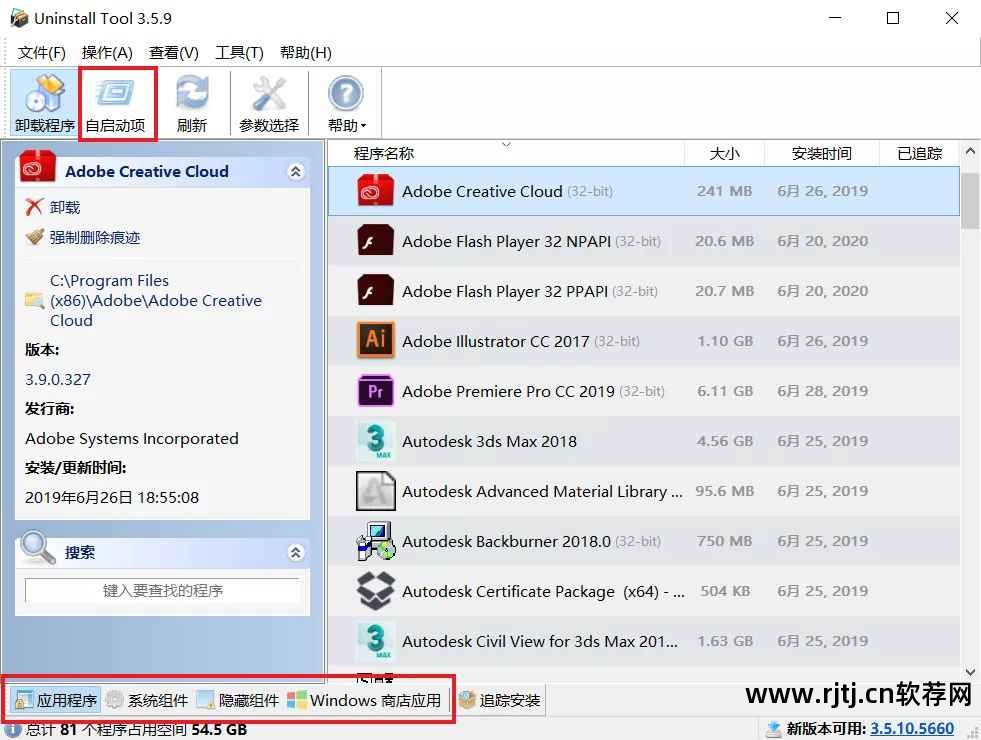Open the 帮助(H) menu

[306, 53]
